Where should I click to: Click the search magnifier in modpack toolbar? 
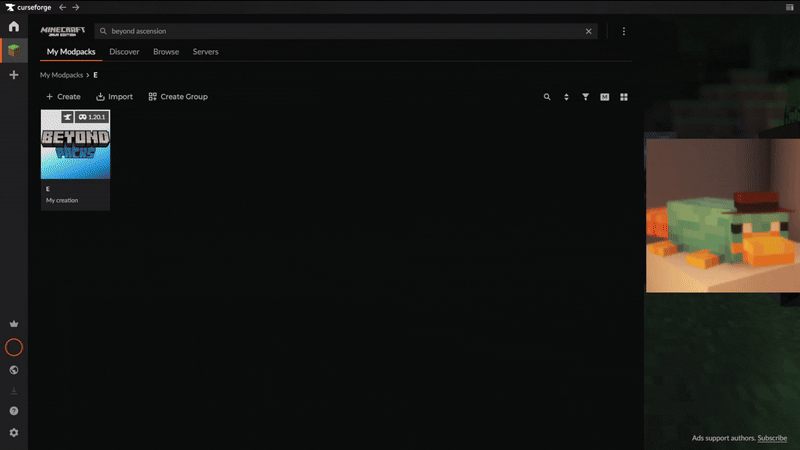tap(547, 96)
